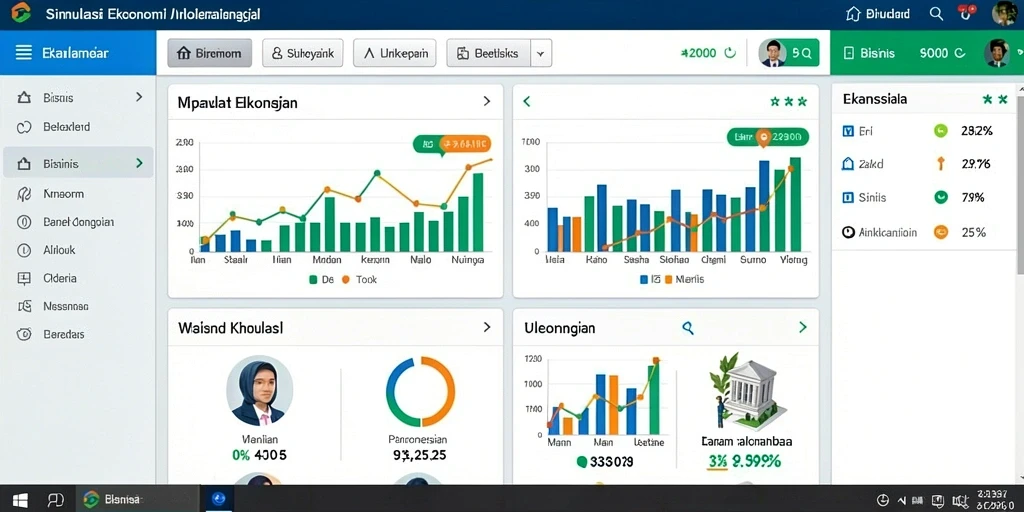Click the Manlian user avatar thumbnail
Viewport: 1024px width, 512px height.
pyautogui.click(x=259, y=391)
